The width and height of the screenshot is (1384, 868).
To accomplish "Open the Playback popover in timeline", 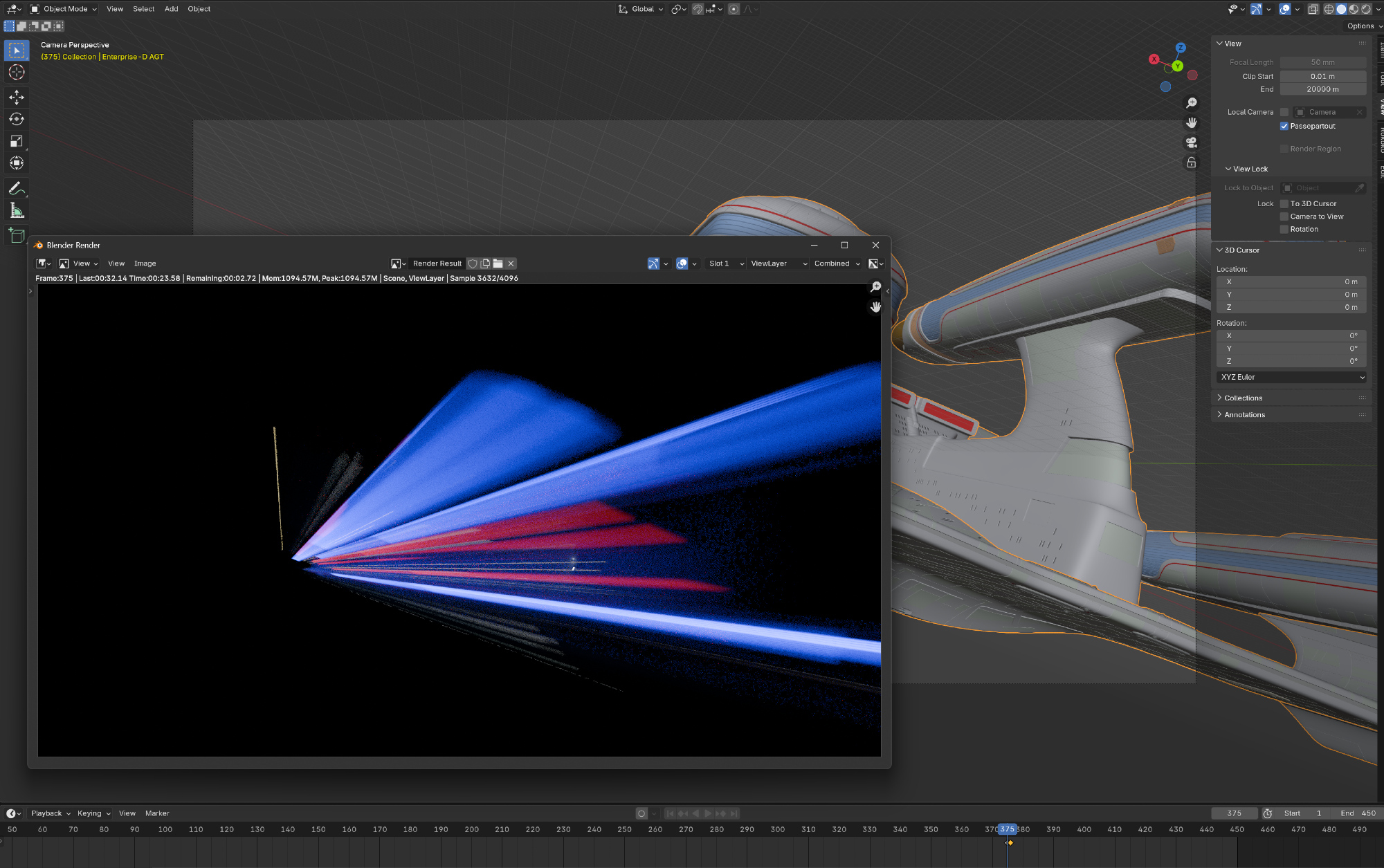I will 51,813.
